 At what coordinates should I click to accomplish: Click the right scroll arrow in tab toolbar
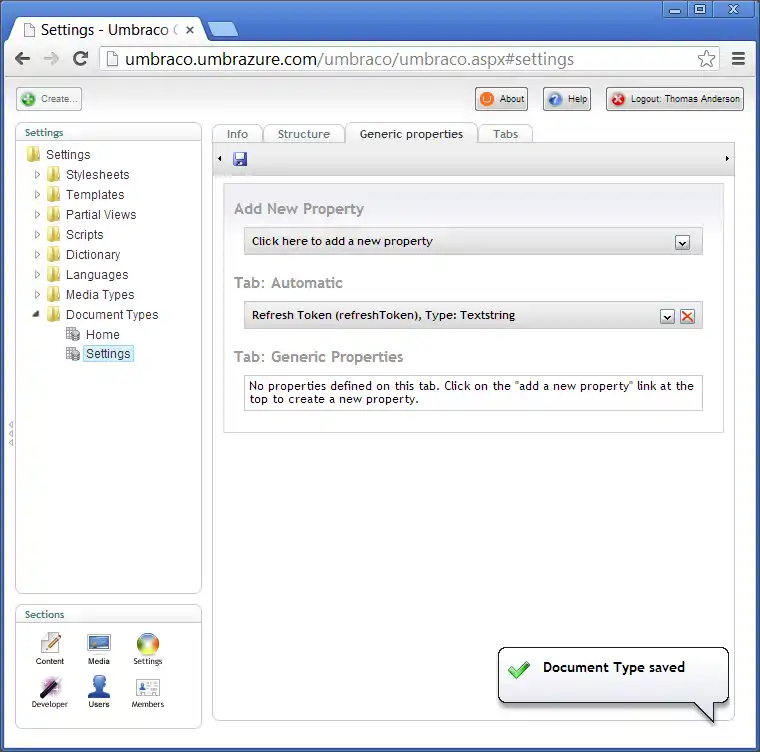[727, 159]
